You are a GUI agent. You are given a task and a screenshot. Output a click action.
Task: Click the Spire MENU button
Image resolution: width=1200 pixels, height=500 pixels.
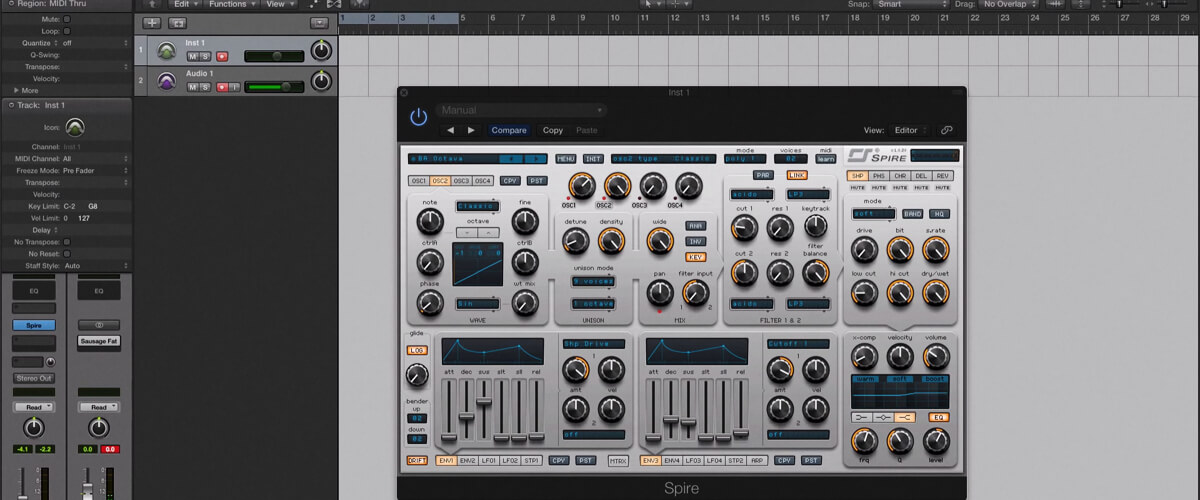pos(567,158)
